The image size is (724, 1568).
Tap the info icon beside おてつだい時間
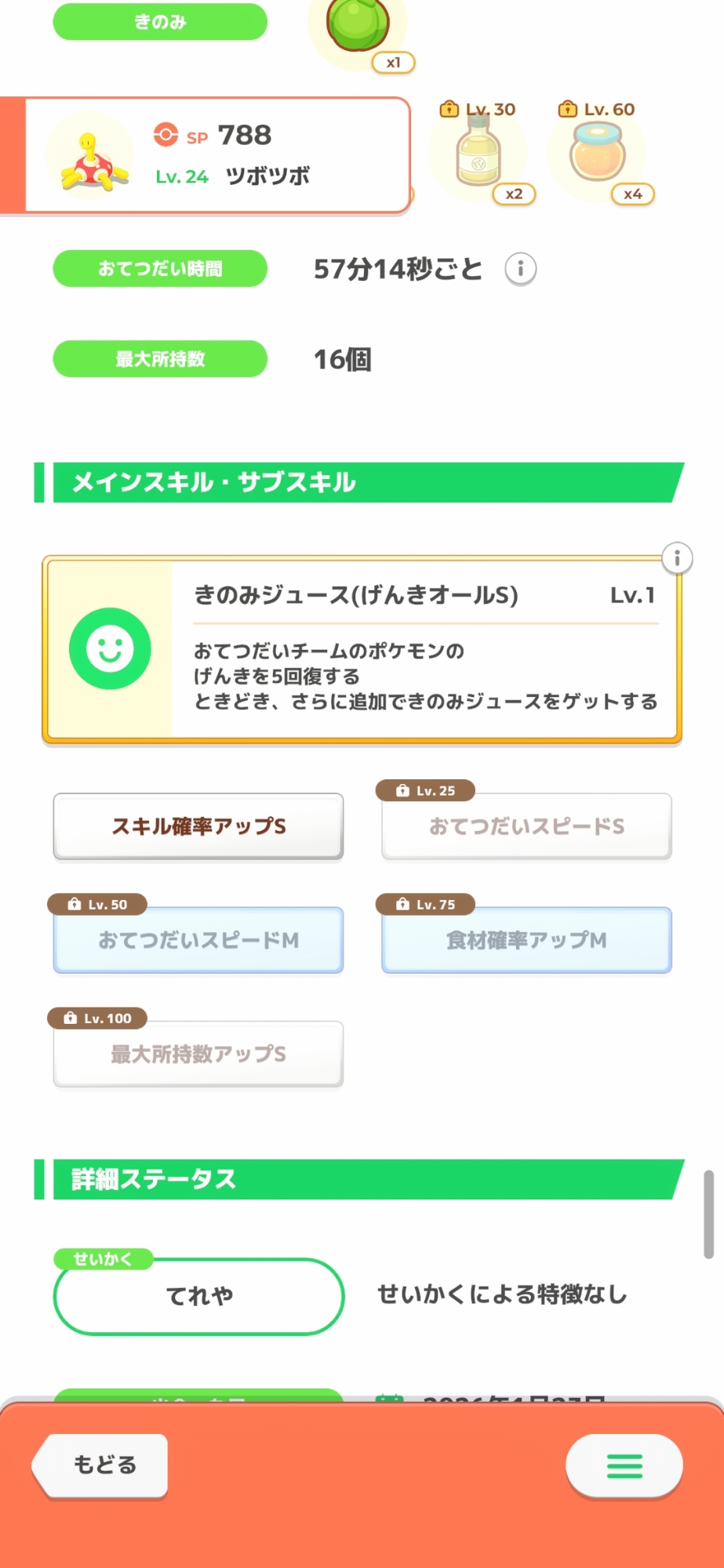point(520,269)
